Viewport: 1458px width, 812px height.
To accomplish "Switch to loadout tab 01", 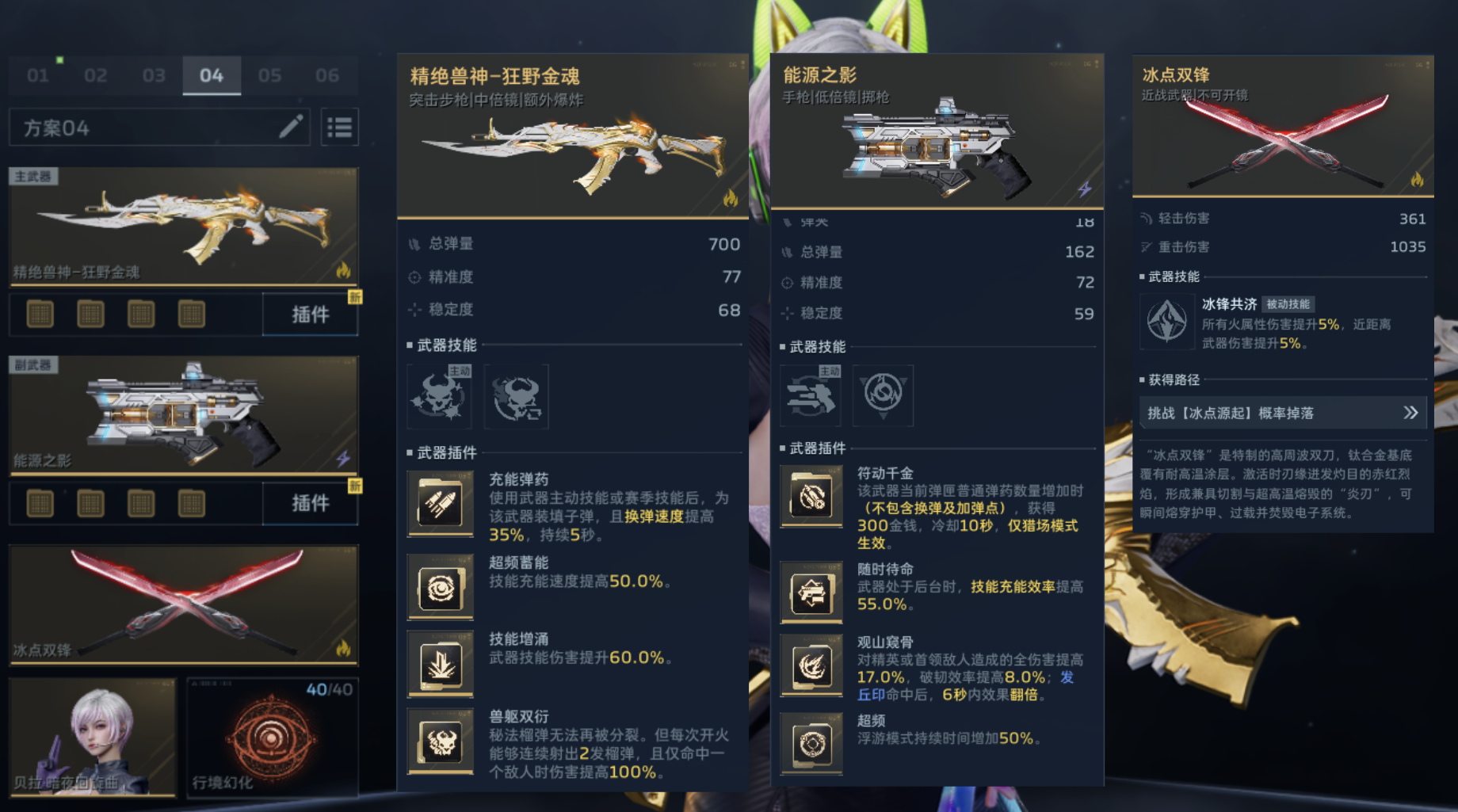I will 37,75.
